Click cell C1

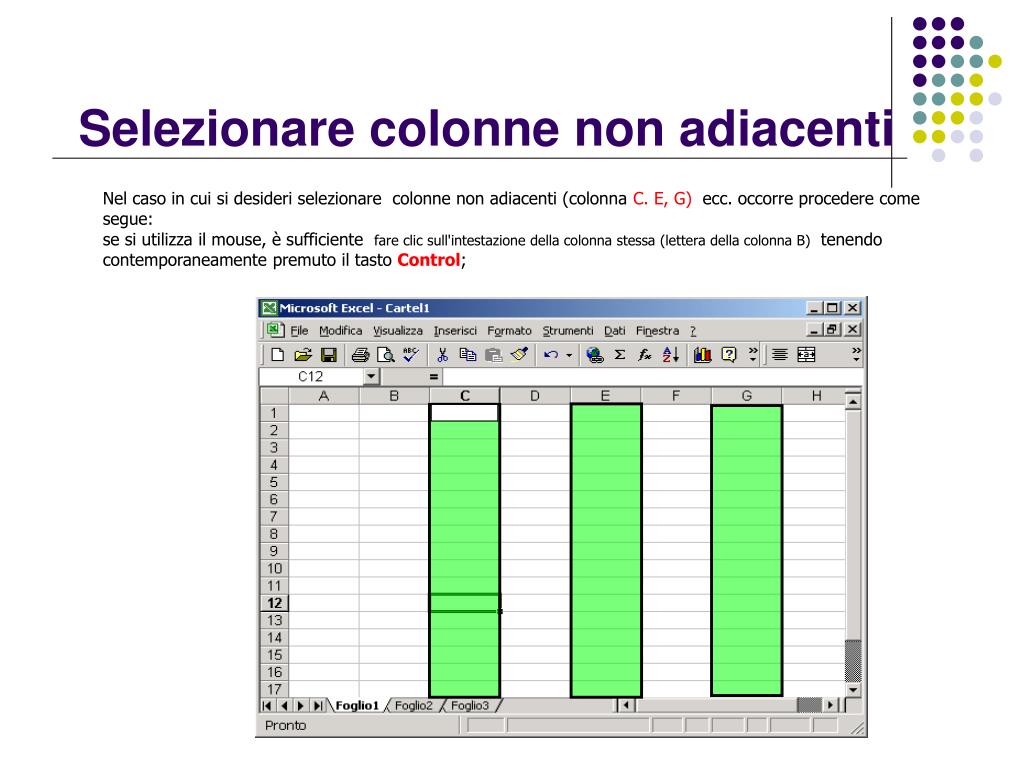click(x=464, y=413)
